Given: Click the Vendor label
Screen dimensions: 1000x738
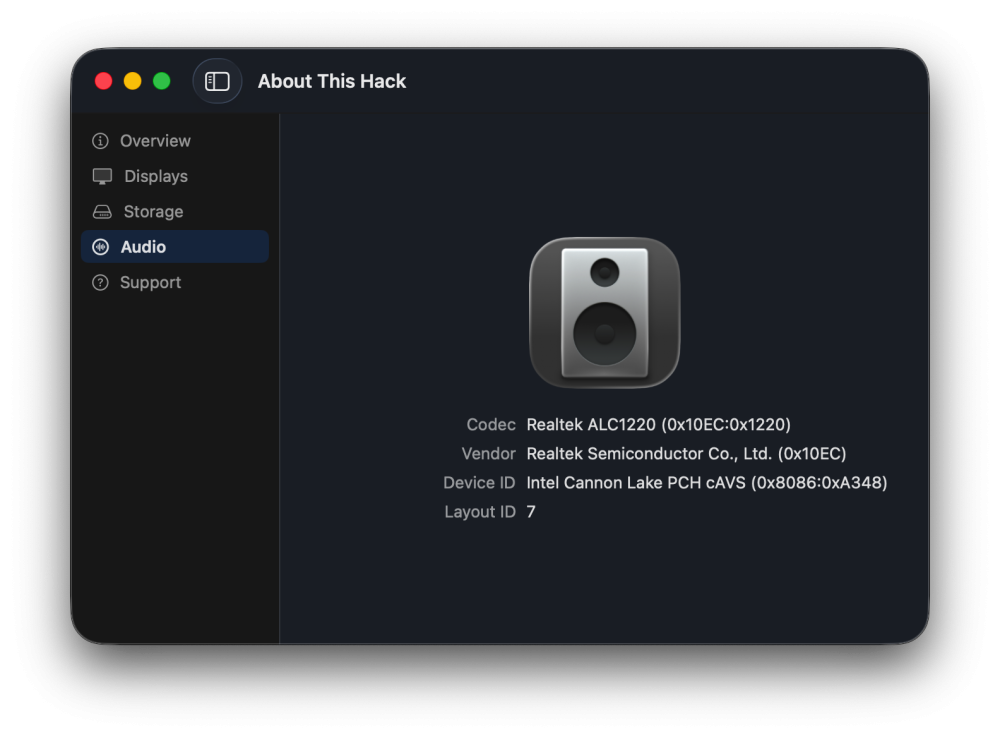Looking at the screenshot, I should pos(489,454).
